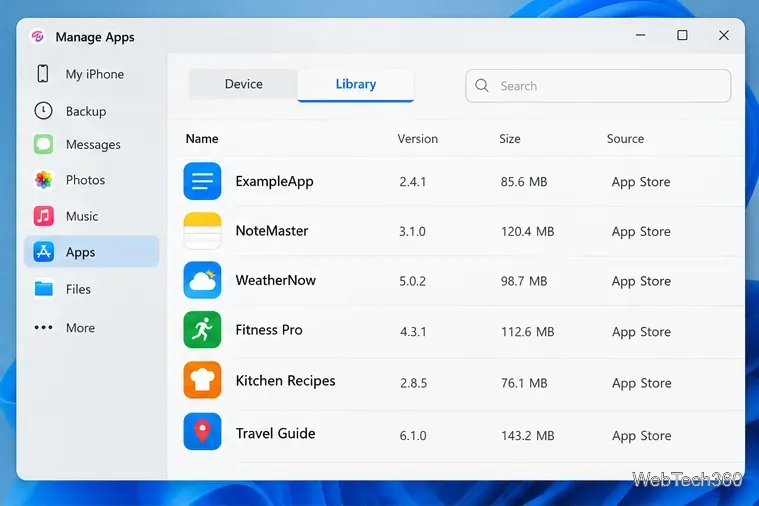Image resolution: width=759 pixels, height=506 pixels.
Task: Sort by the Source column header
Action: click(625, 139)
